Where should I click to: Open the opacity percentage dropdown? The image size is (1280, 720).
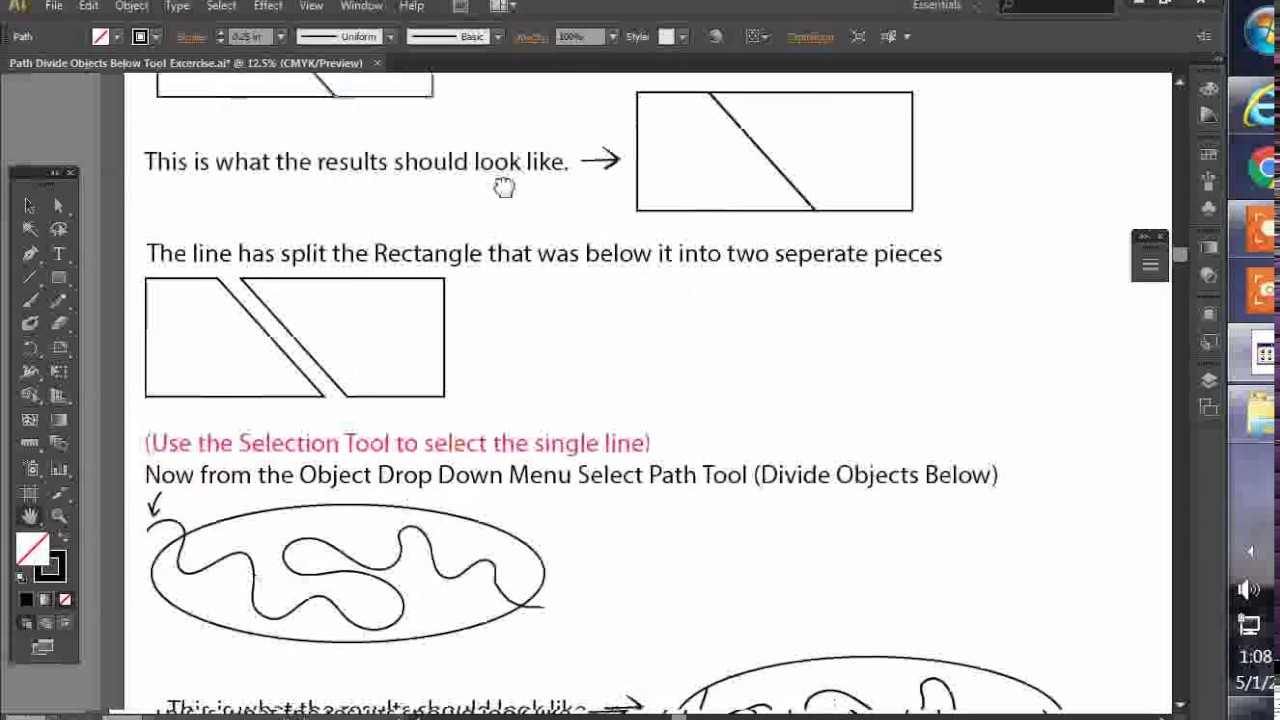pyautogui.click(x=611, y=37)
